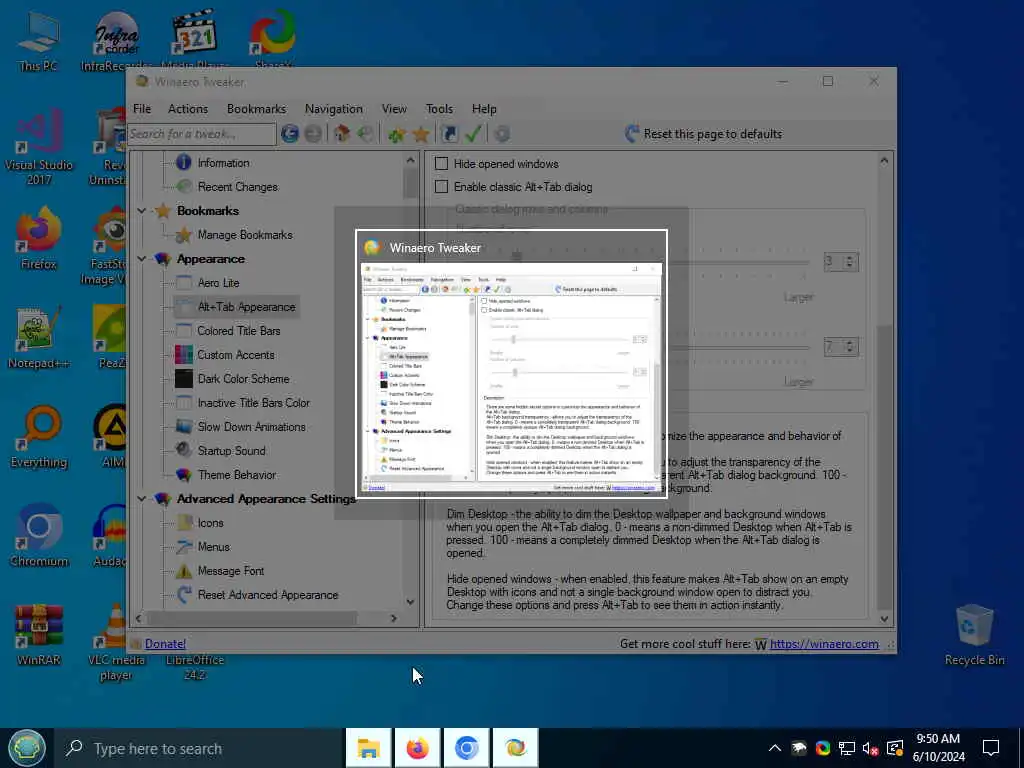Select Information in the tree

coord(223,163)
